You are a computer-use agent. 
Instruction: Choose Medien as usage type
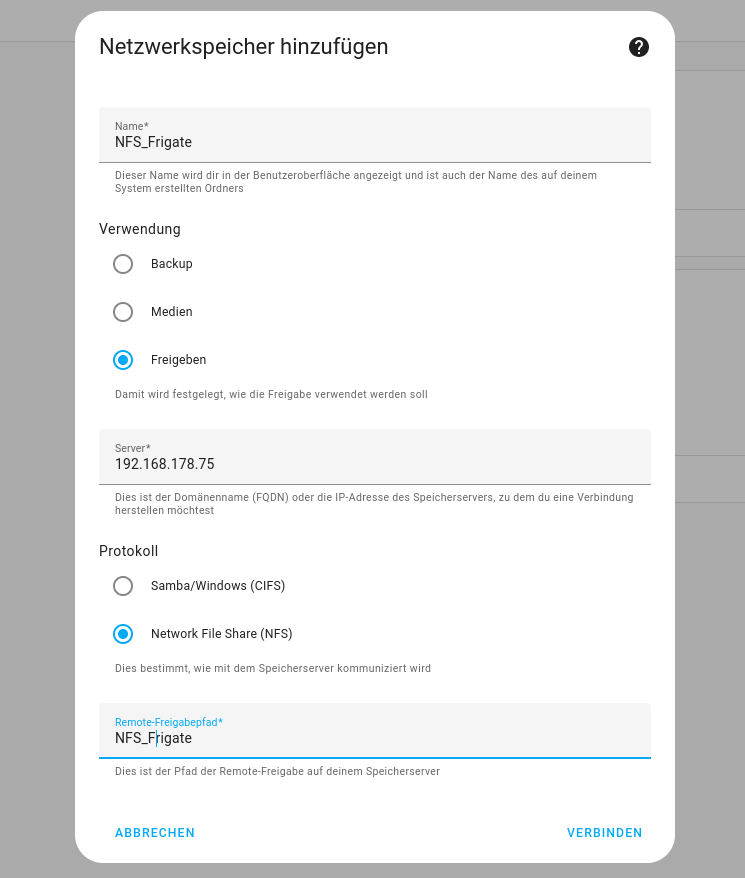(123, 312)
